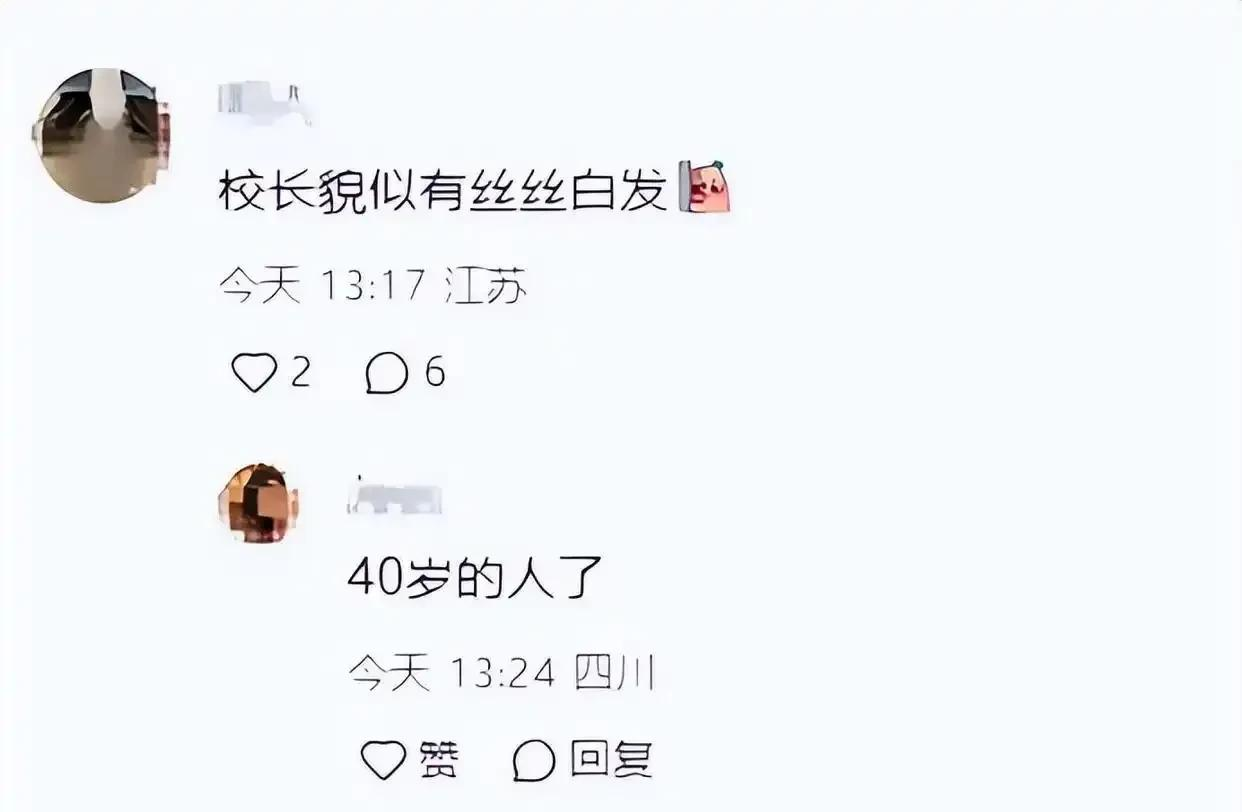Click the 赞 label on the reply
Image resolution: width=1242 pixels, height=812 pixels.
439,760
